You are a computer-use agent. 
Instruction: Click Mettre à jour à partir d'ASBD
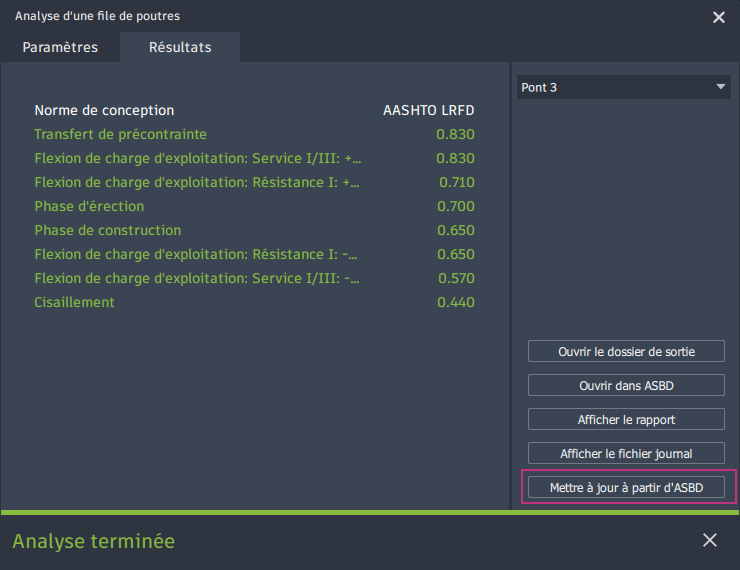click(626, 487)
